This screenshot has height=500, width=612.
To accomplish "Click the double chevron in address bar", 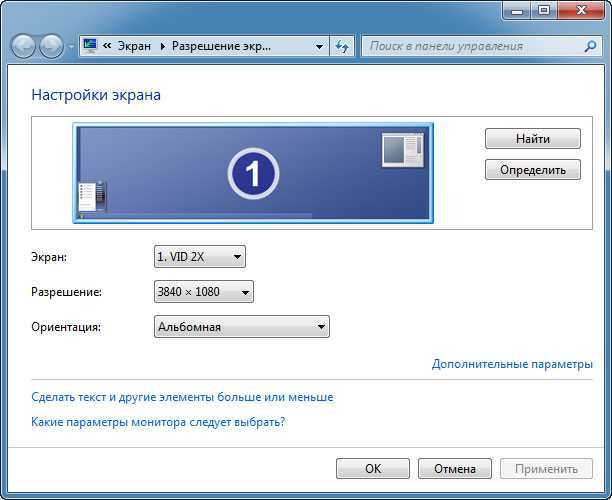I will (107, 46).
